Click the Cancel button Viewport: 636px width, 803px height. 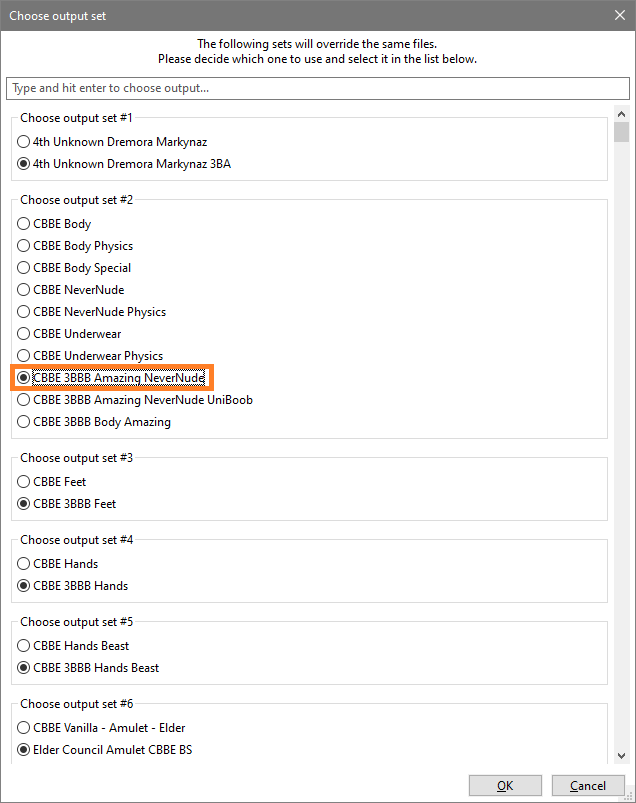pyautogui.click(x=588, y=786)
